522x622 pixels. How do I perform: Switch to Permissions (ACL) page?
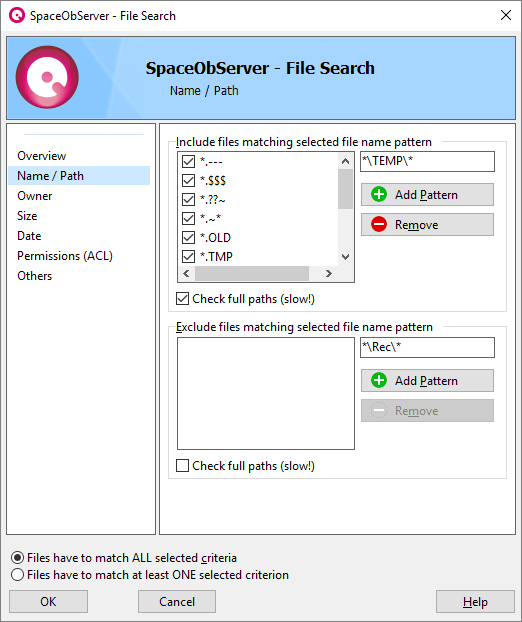pyautogui.click(x=65, y=256)
